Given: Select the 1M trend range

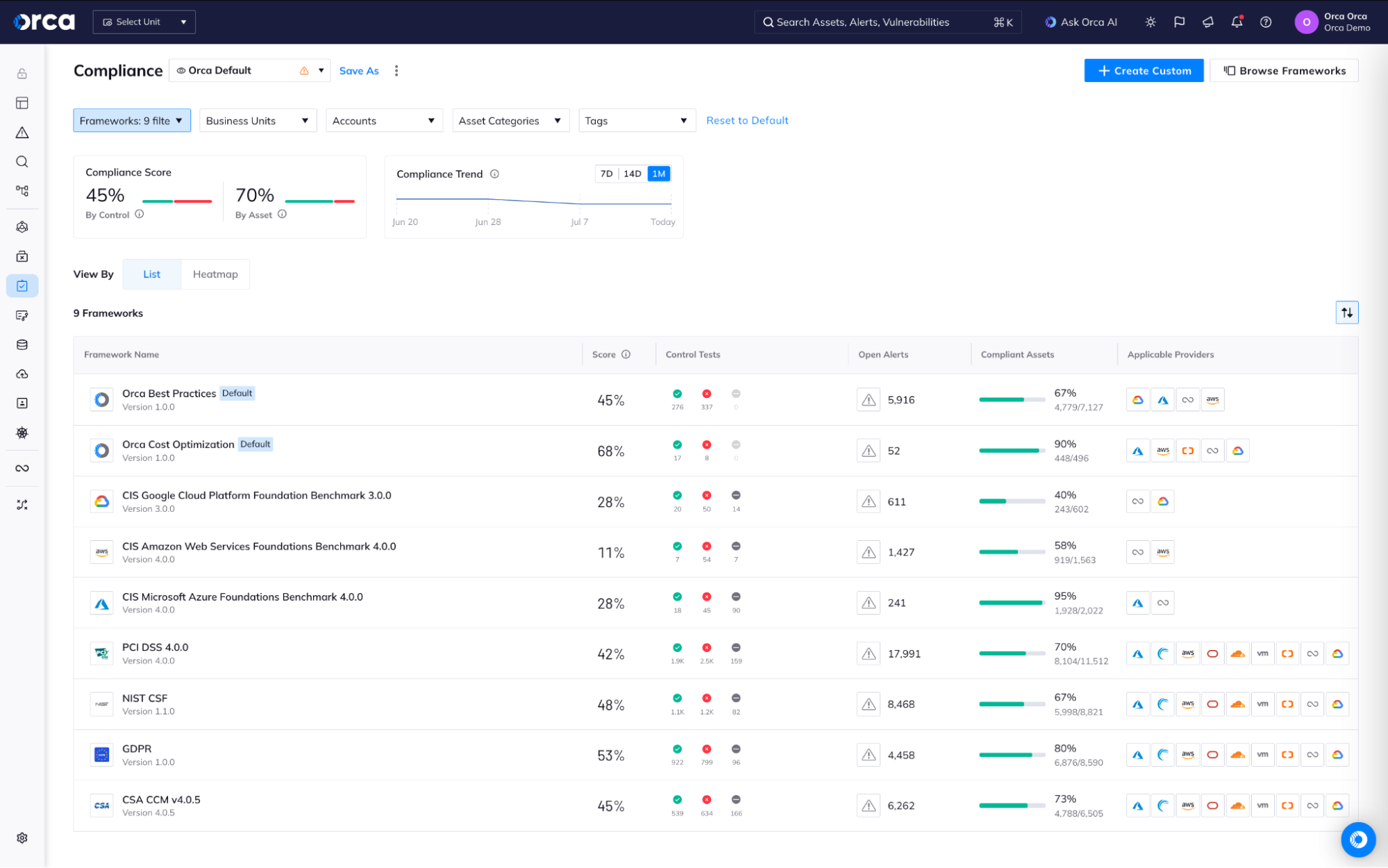Looking at the screenshot, I should tap(658, 174).
